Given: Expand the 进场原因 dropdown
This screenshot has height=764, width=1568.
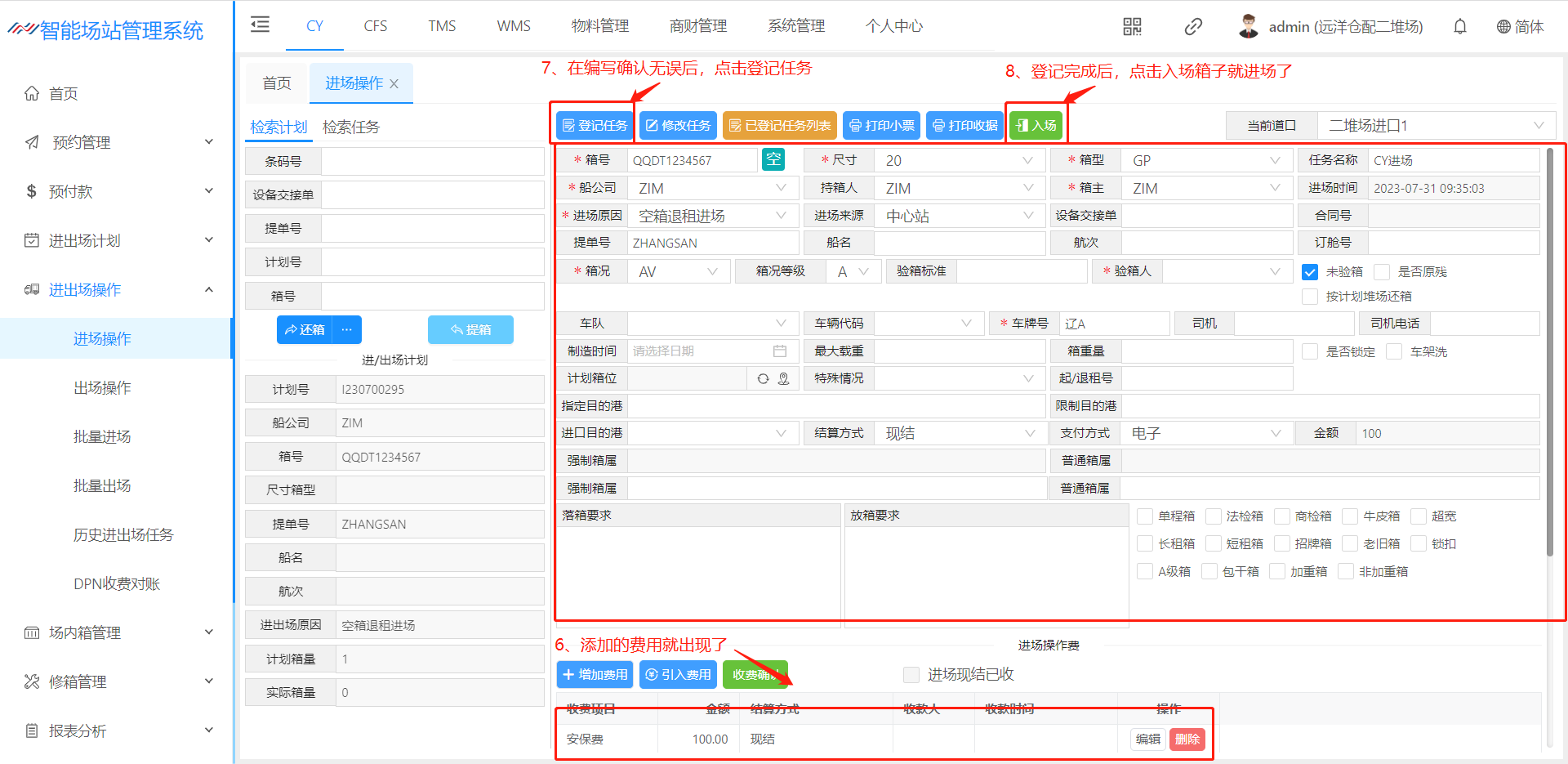Looking at the screenshot, I should click(x=712, y=216).
